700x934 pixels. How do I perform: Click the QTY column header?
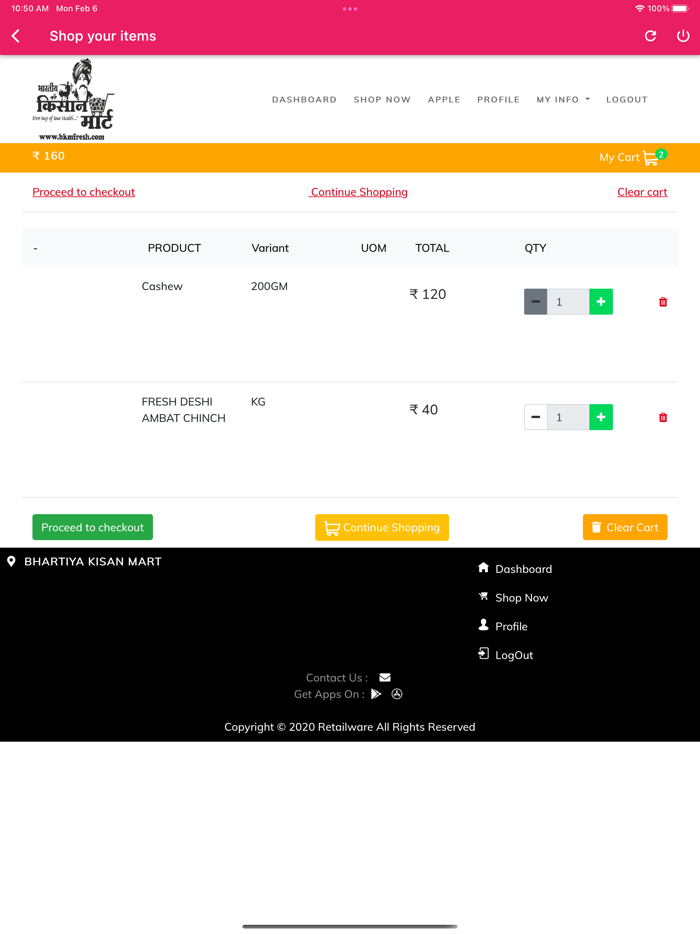(x=535, y=248)
